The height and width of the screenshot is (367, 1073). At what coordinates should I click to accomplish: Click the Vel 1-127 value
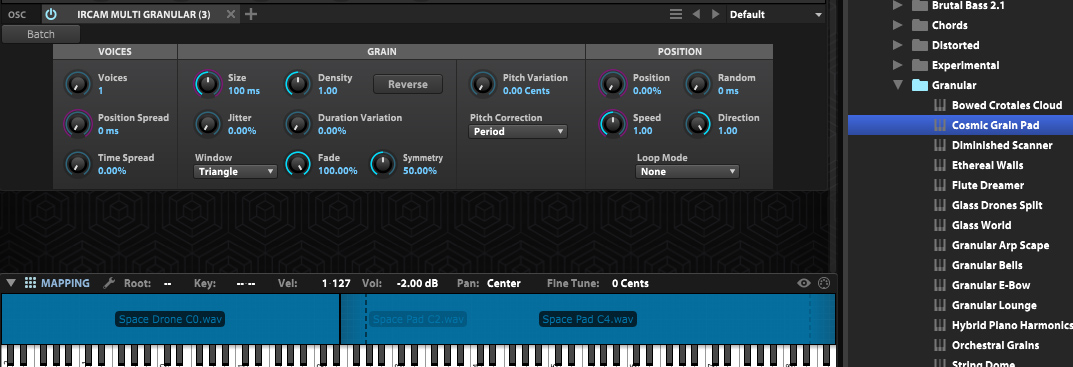click(x=335, y=283)
